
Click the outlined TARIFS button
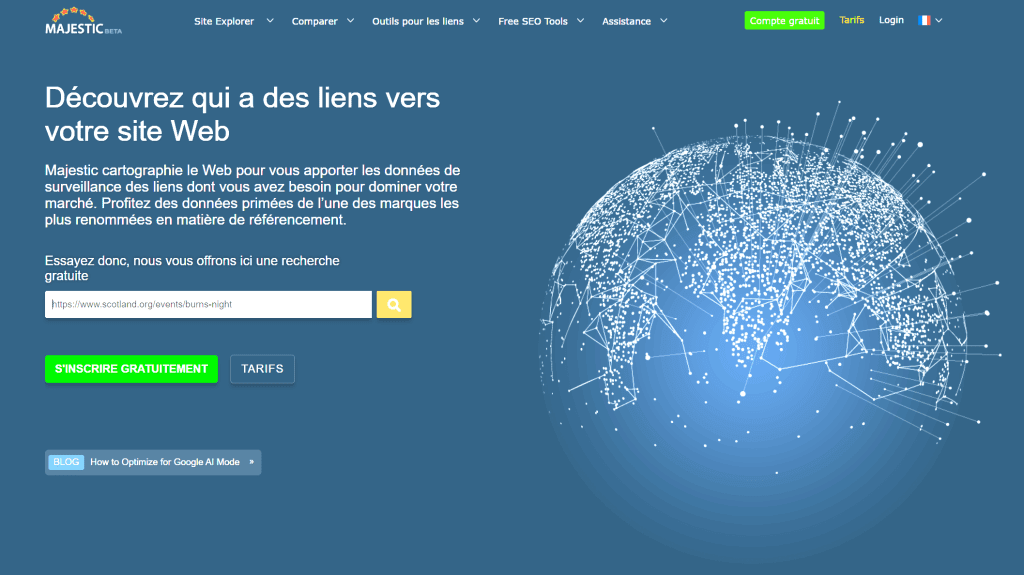tap(262, 369)
